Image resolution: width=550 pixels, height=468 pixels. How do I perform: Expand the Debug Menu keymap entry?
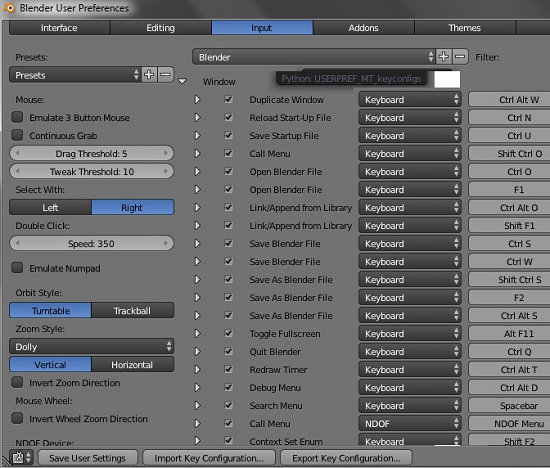pyautogui.click(x=197, y=387)
